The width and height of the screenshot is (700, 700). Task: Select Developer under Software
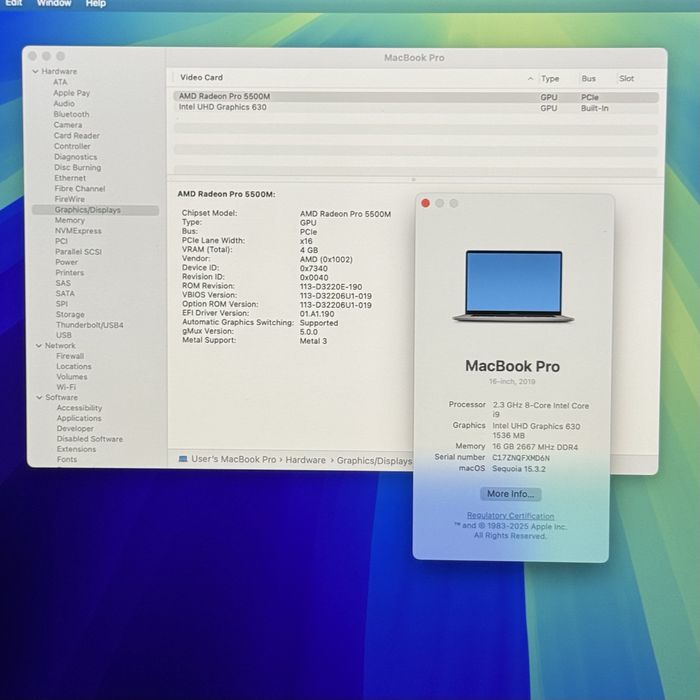coord(75,429)
